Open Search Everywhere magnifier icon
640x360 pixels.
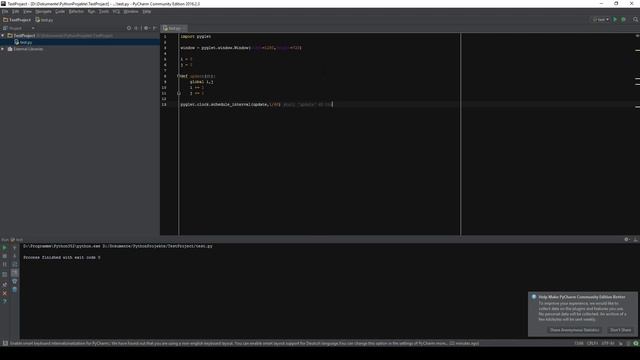pyautogui.click(x=636, y=20)
